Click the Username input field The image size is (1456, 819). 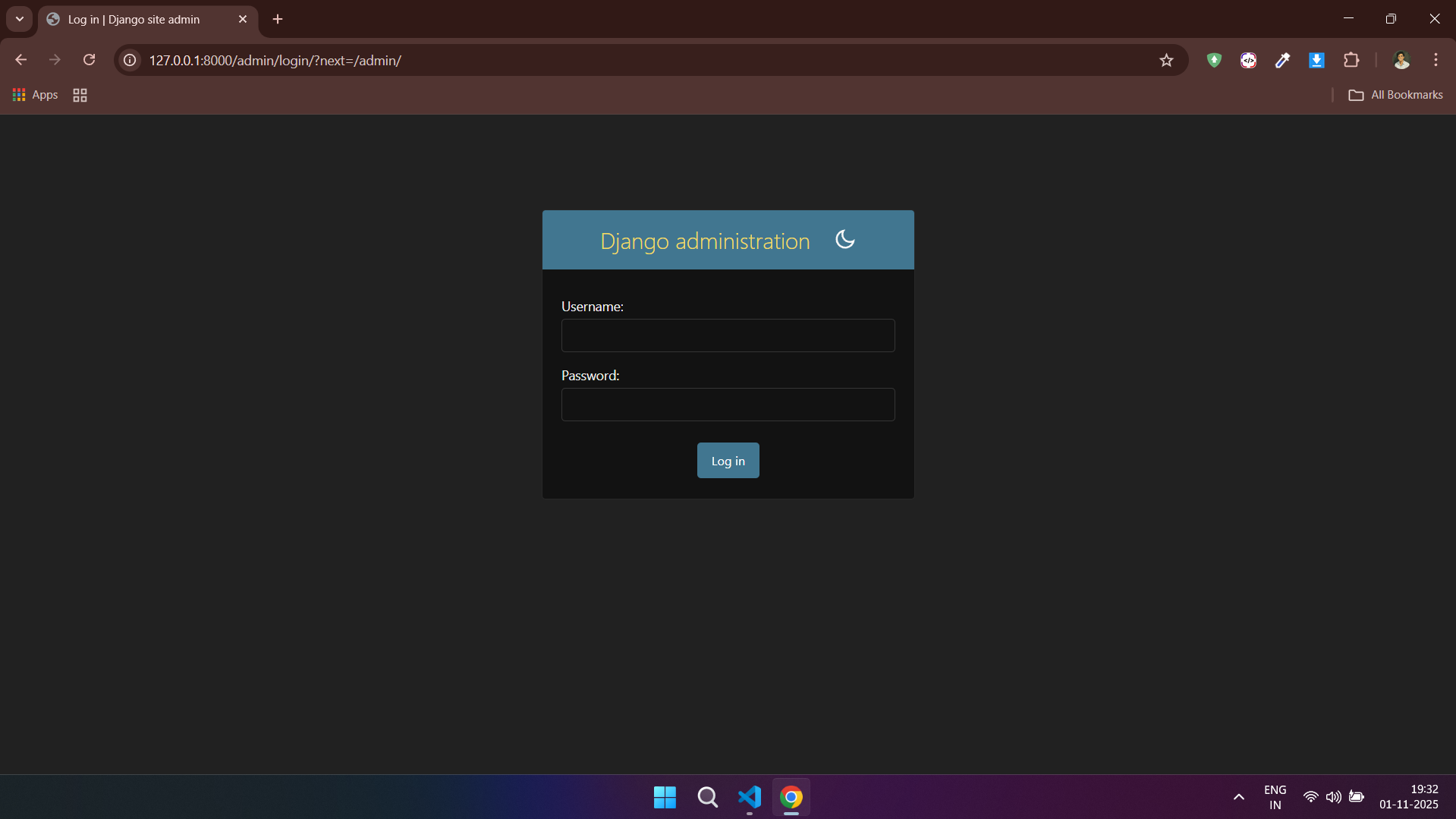point(728,335)
